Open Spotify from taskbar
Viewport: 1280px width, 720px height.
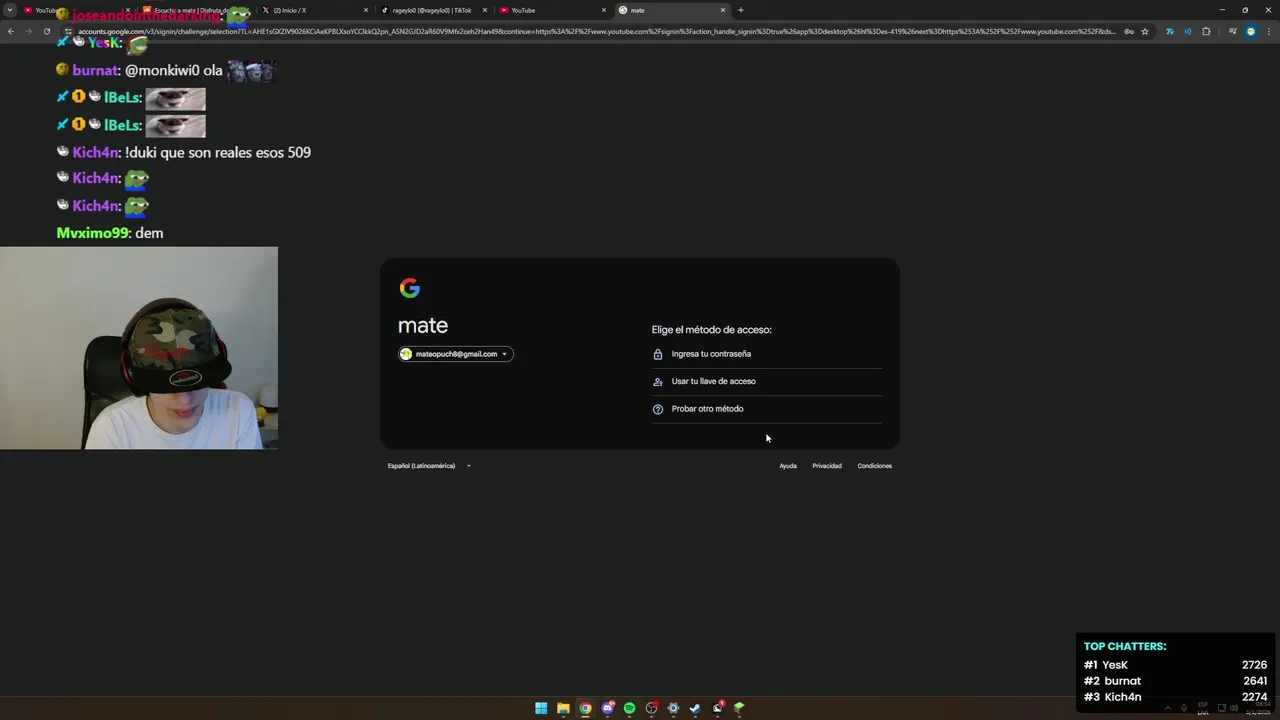click(629, 708)
